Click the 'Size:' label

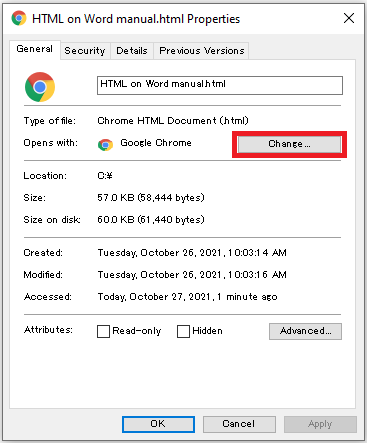pyautogui.click(x=34, y=198)
